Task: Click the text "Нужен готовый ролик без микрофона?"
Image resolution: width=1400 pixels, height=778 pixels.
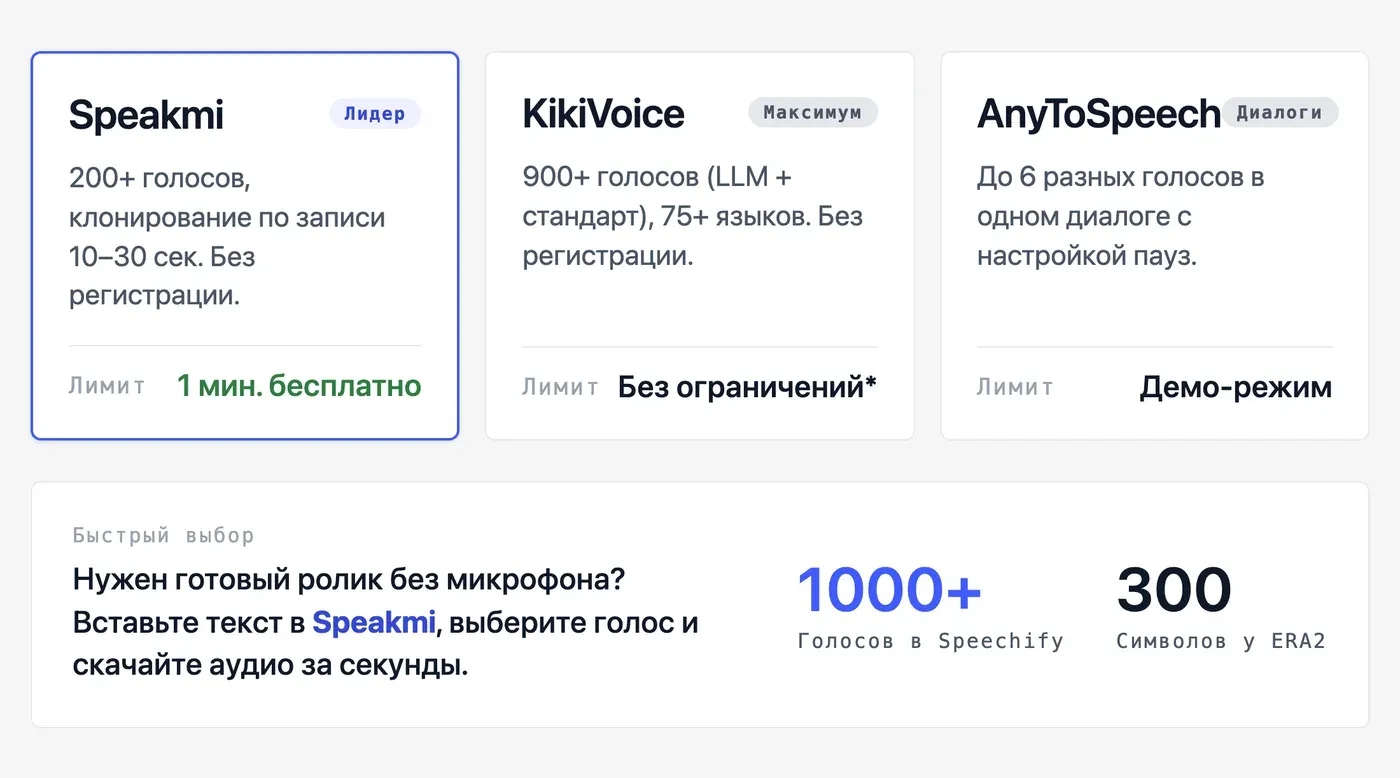Action: [349, 579]
